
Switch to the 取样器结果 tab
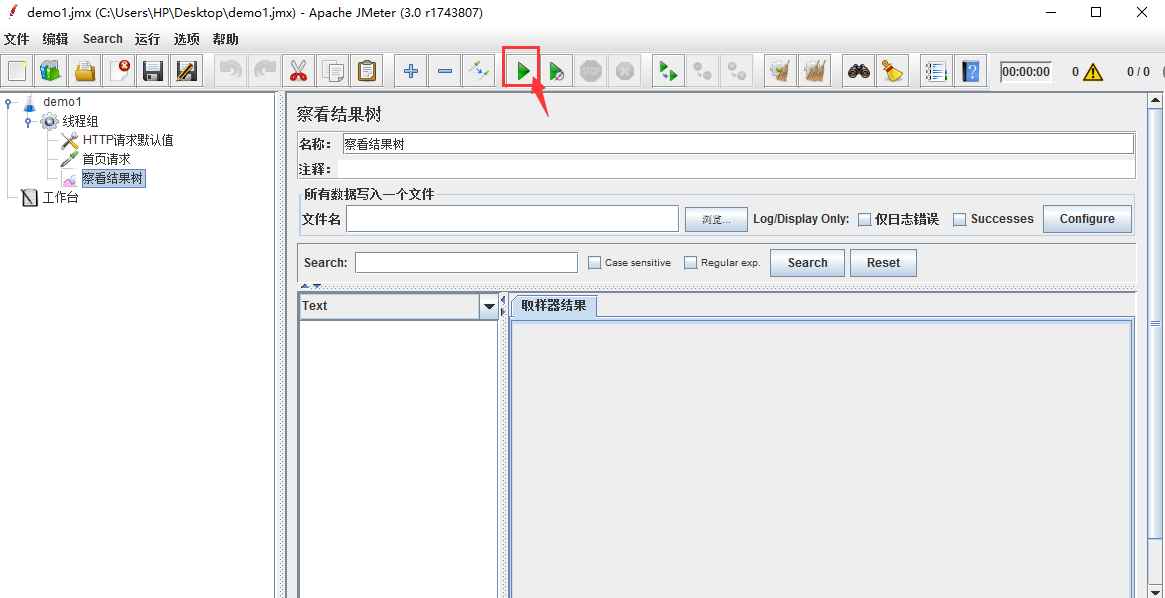tap(554, 305)
